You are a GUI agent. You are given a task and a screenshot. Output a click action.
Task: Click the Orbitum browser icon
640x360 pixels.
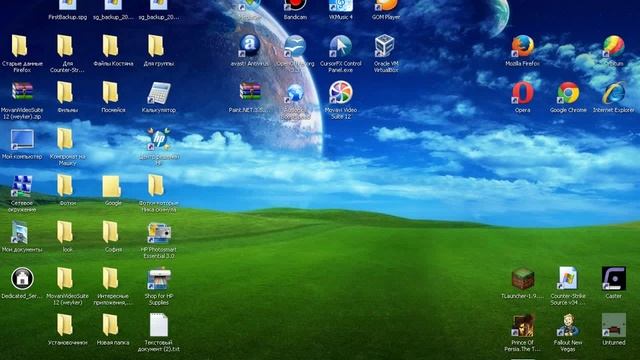tap(613, 46)
